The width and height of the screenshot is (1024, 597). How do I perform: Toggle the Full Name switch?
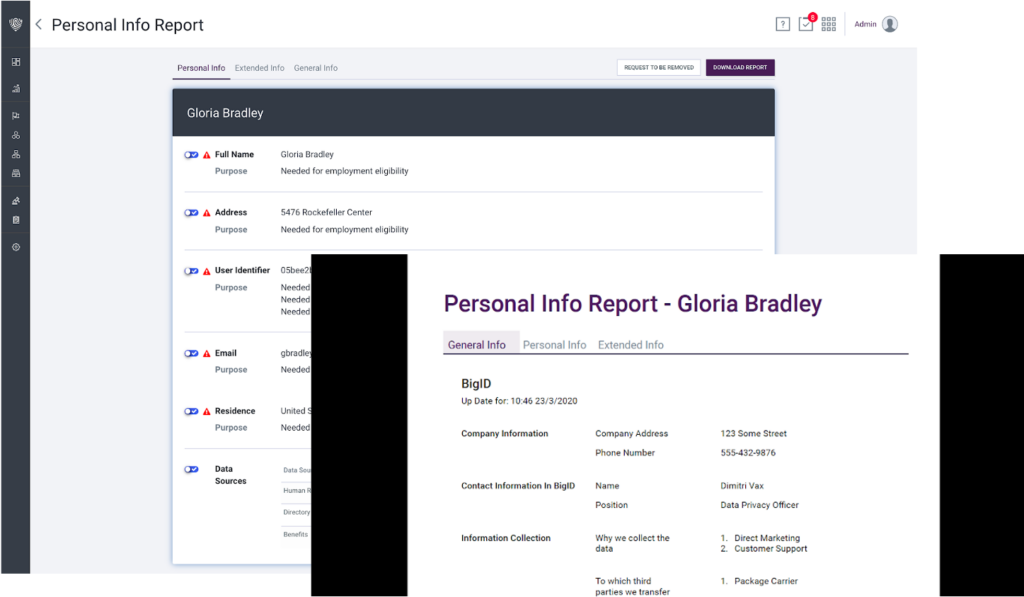[x=191, y=155]
